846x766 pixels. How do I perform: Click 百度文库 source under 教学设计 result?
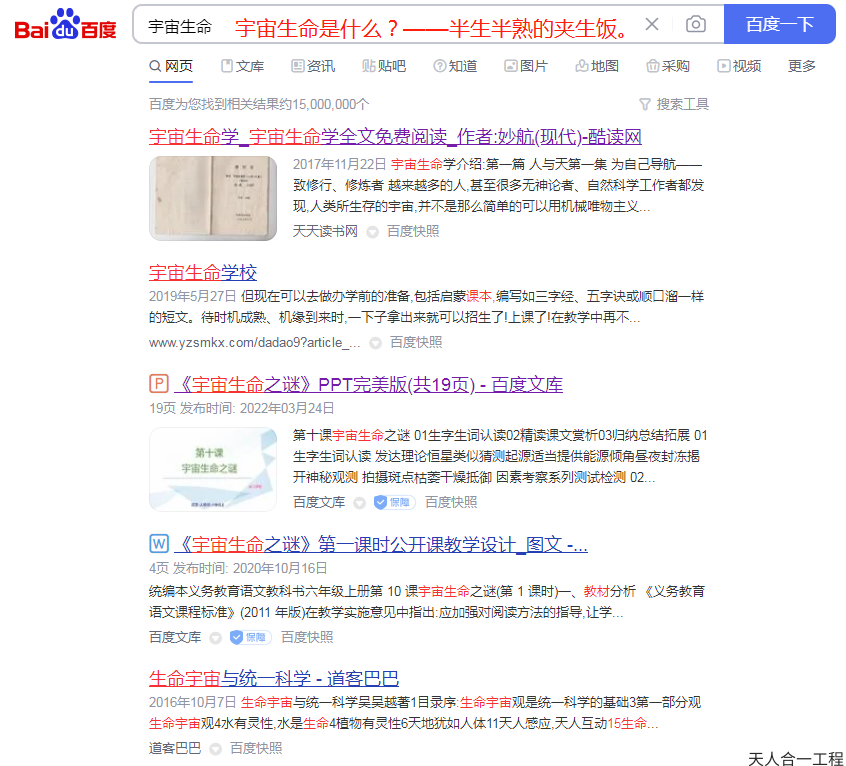tap(175, 637)
